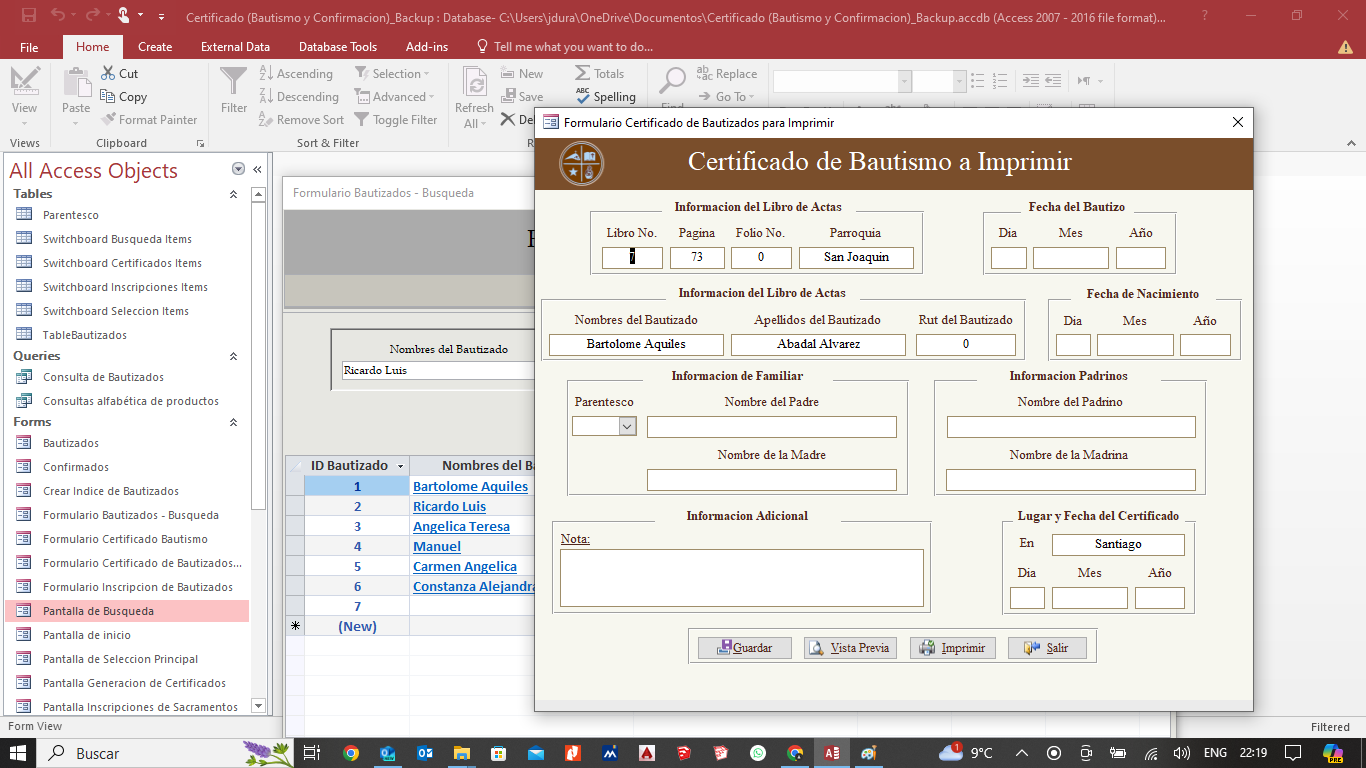Select the Confirmados form
Viewport: 1366px width, 768px height.
click(x=76, y=467)
